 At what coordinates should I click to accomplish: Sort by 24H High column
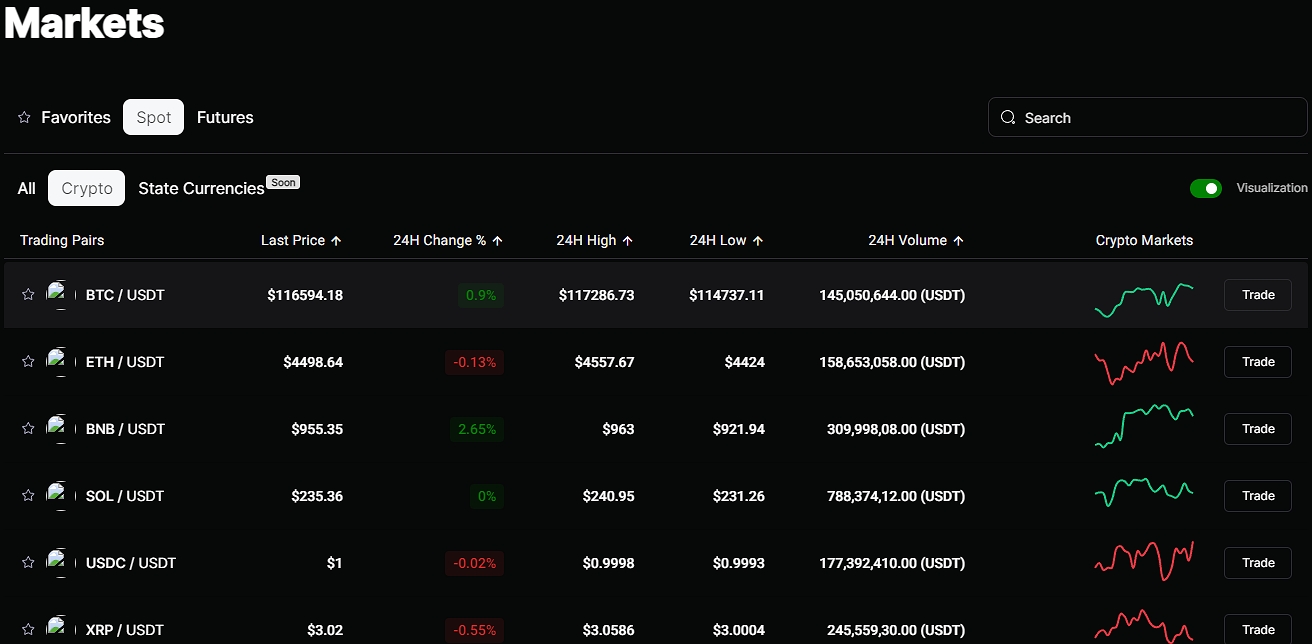click(x=595, y=240)
